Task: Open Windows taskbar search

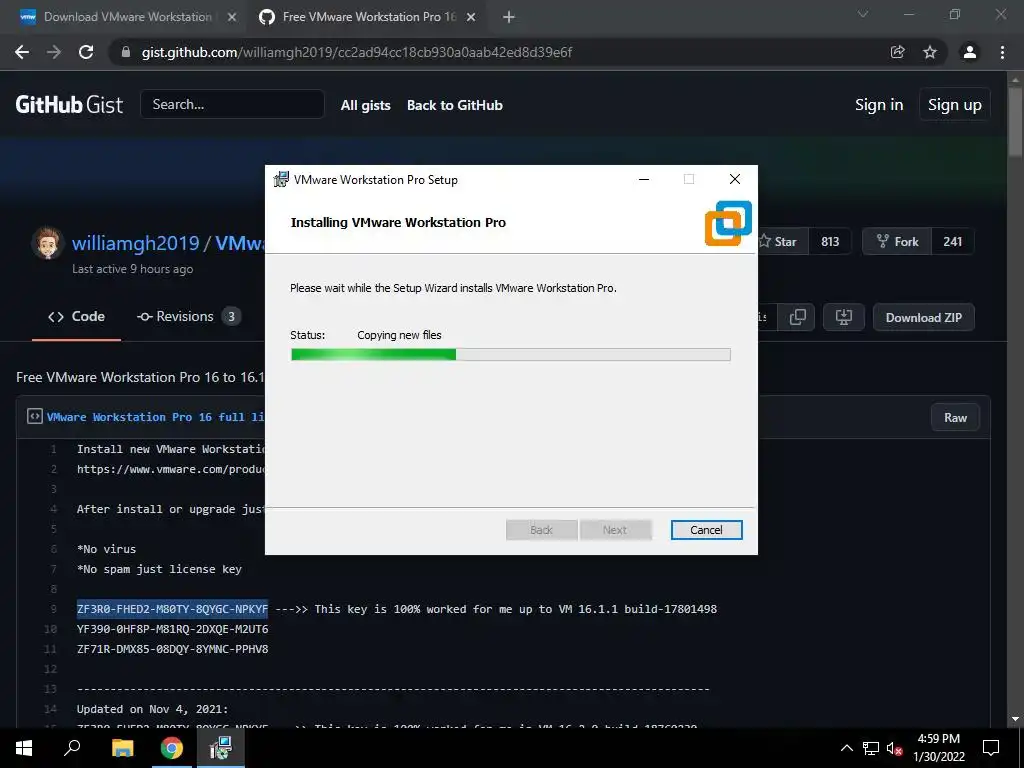Action: pos(72,748)
